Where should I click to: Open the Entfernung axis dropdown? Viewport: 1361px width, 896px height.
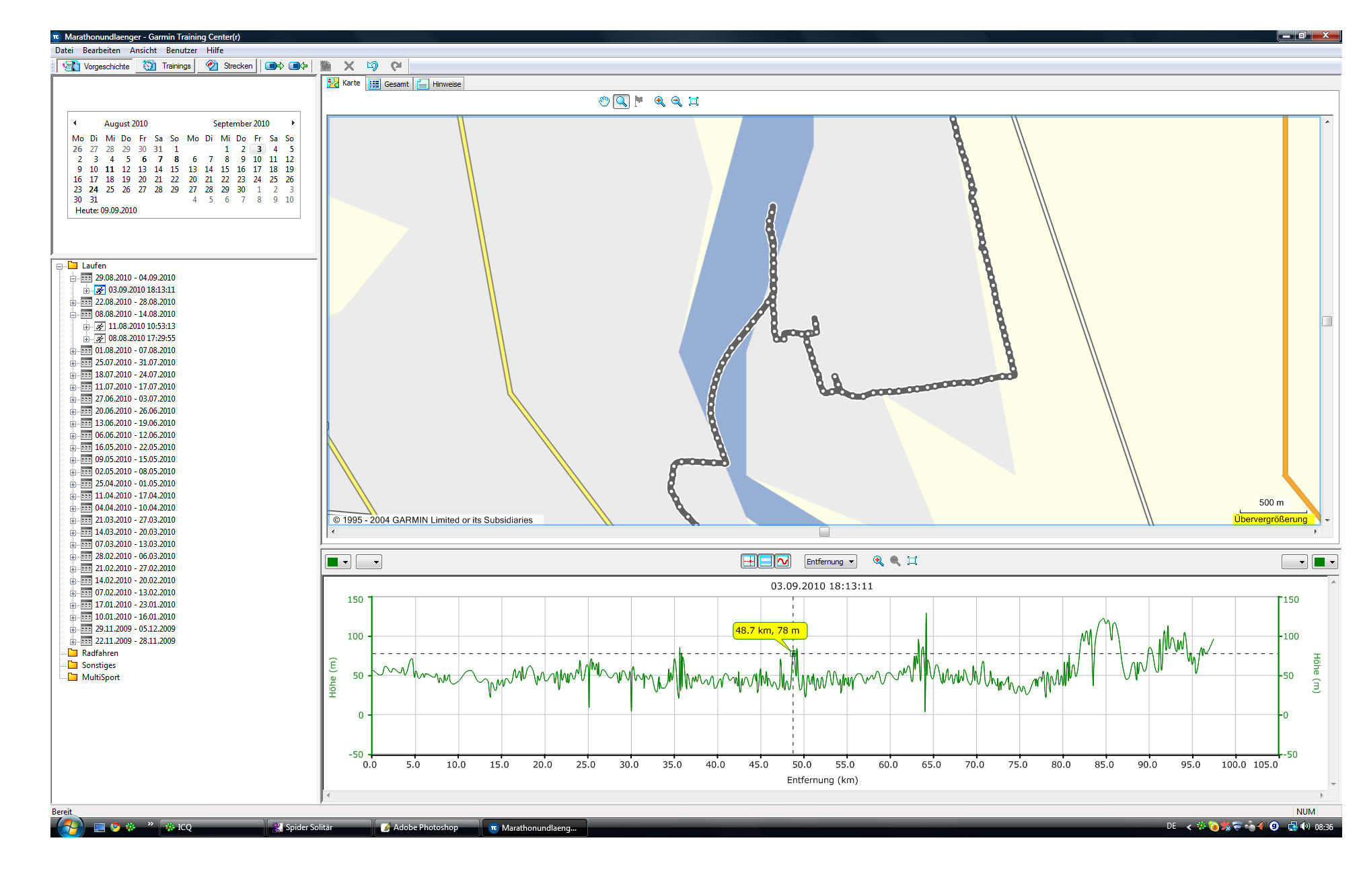point(830,562)
